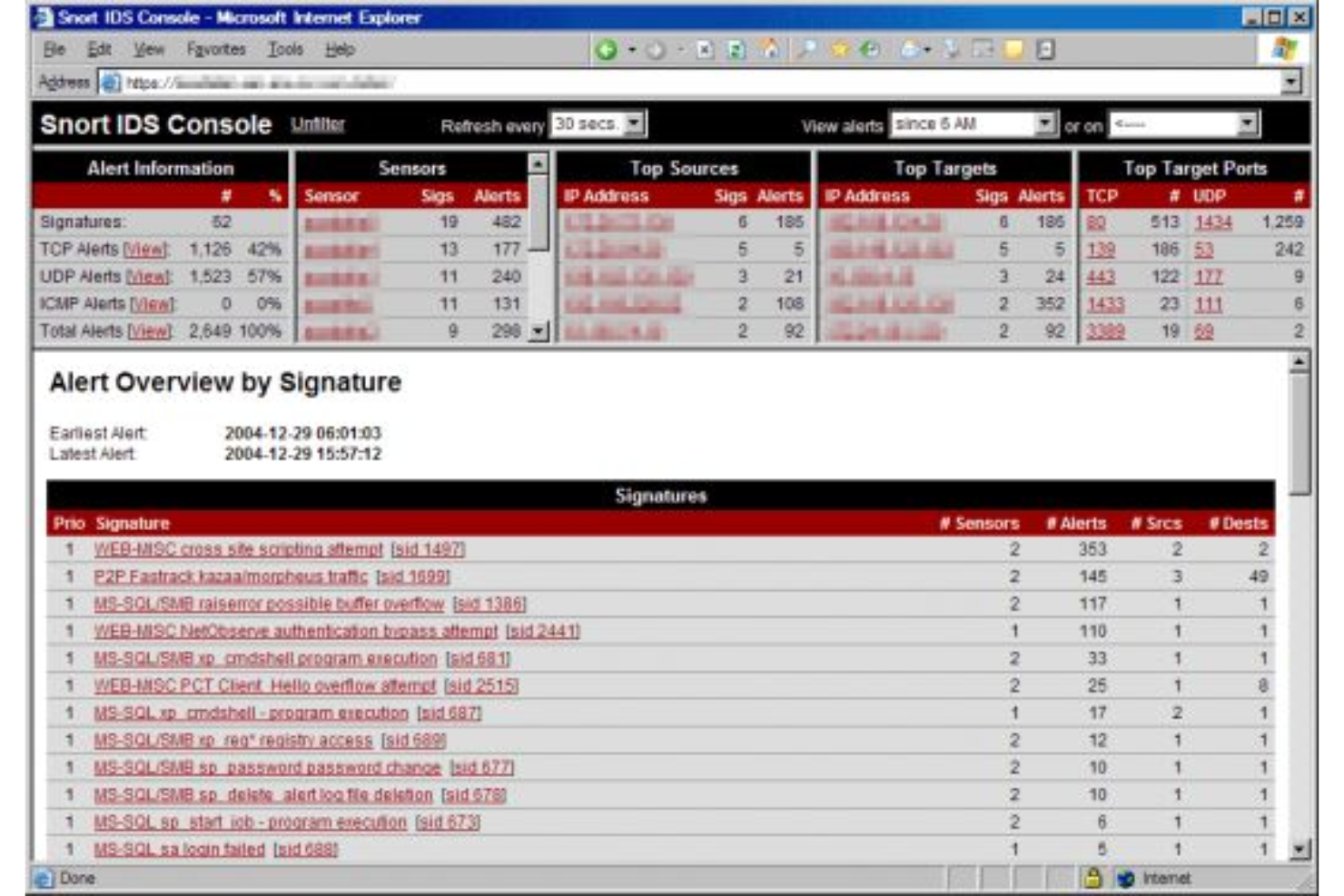
Task: Open Search using the magnifier icon
Action: pos(807,52)
